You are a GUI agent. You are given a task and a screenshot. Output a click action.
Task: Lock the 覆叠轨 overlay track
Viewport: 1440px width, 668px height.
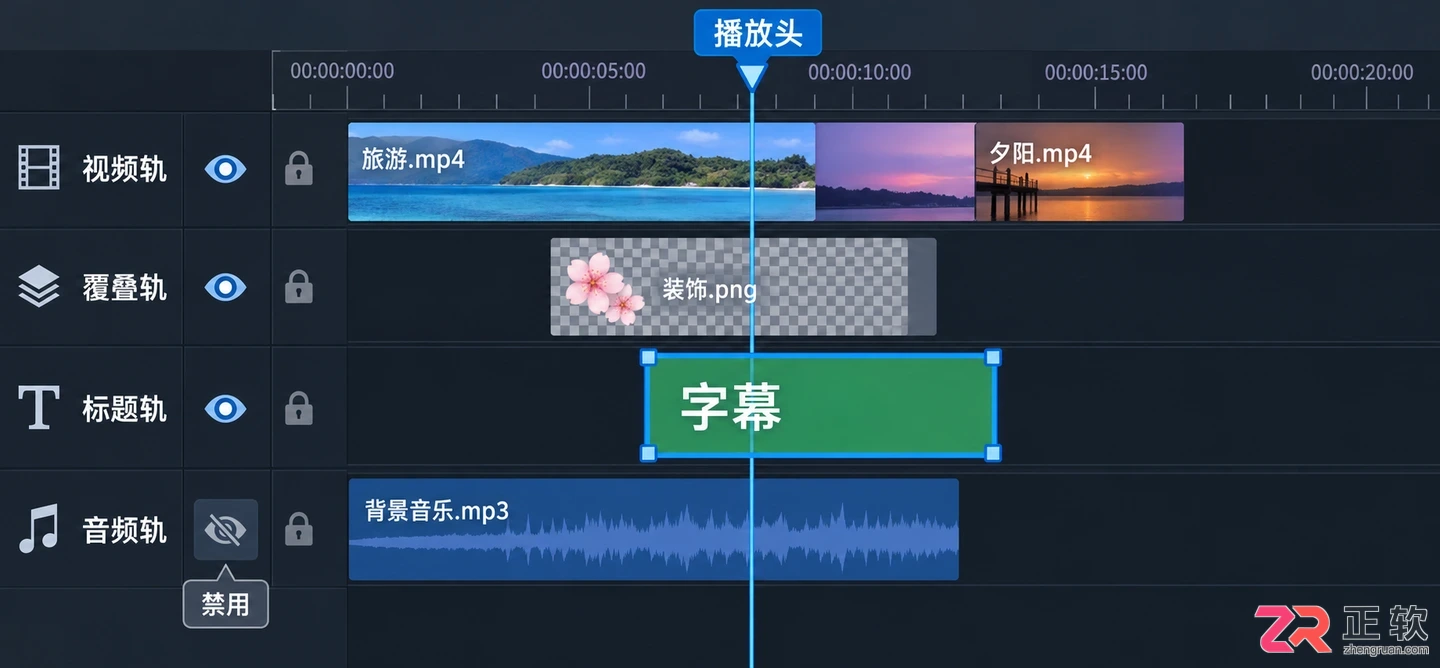(299, 287)
